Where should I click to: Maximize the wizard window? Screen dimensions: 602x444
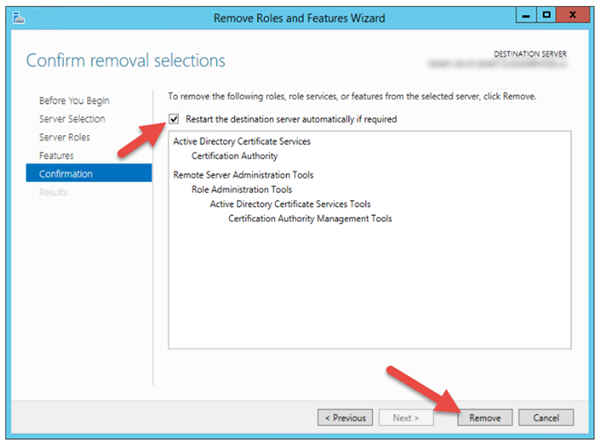[x=546, y=15]
